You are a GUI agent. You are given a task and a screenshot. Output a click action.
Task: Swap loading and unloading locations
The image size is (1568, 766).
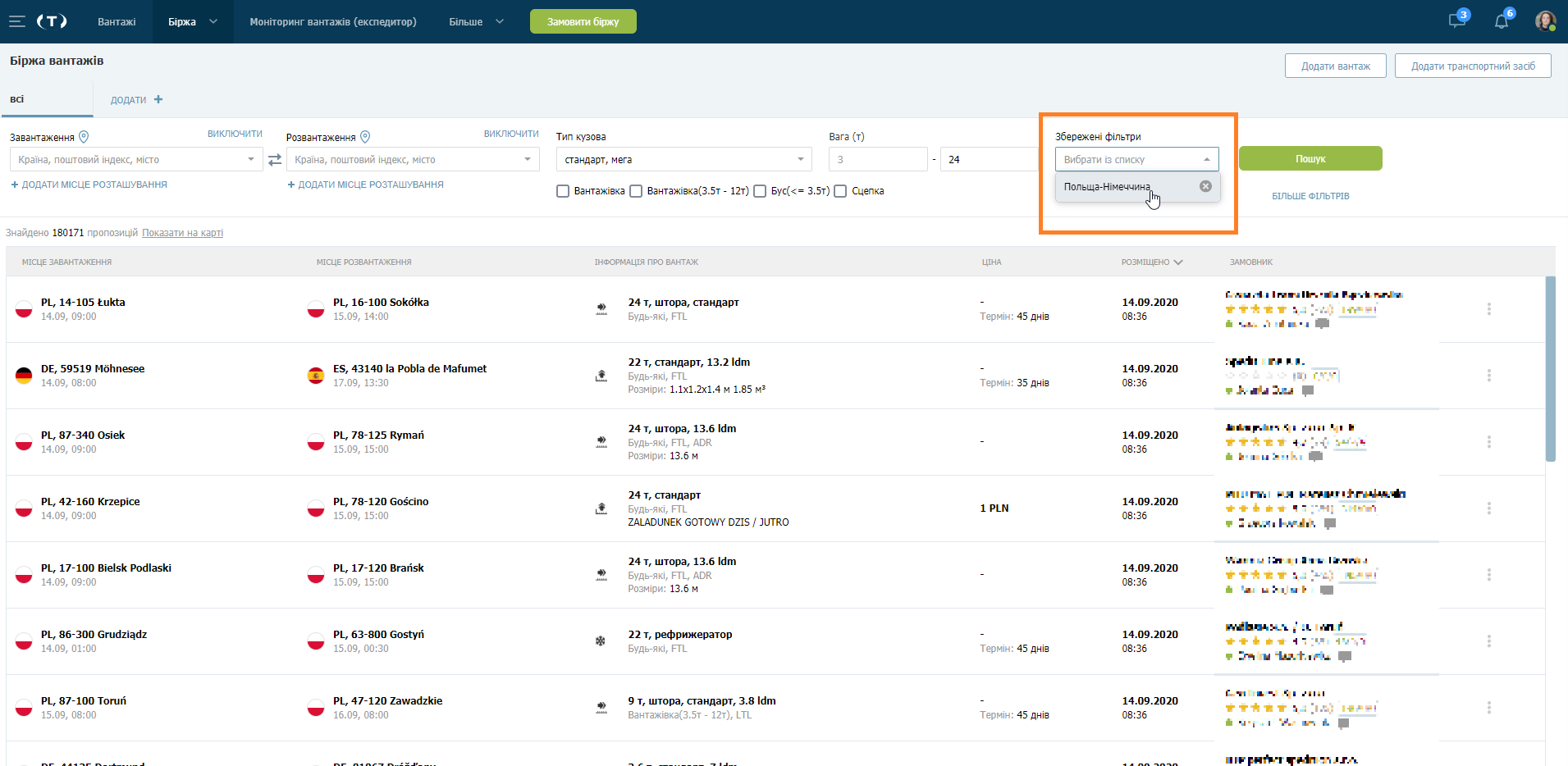point(275,159)
